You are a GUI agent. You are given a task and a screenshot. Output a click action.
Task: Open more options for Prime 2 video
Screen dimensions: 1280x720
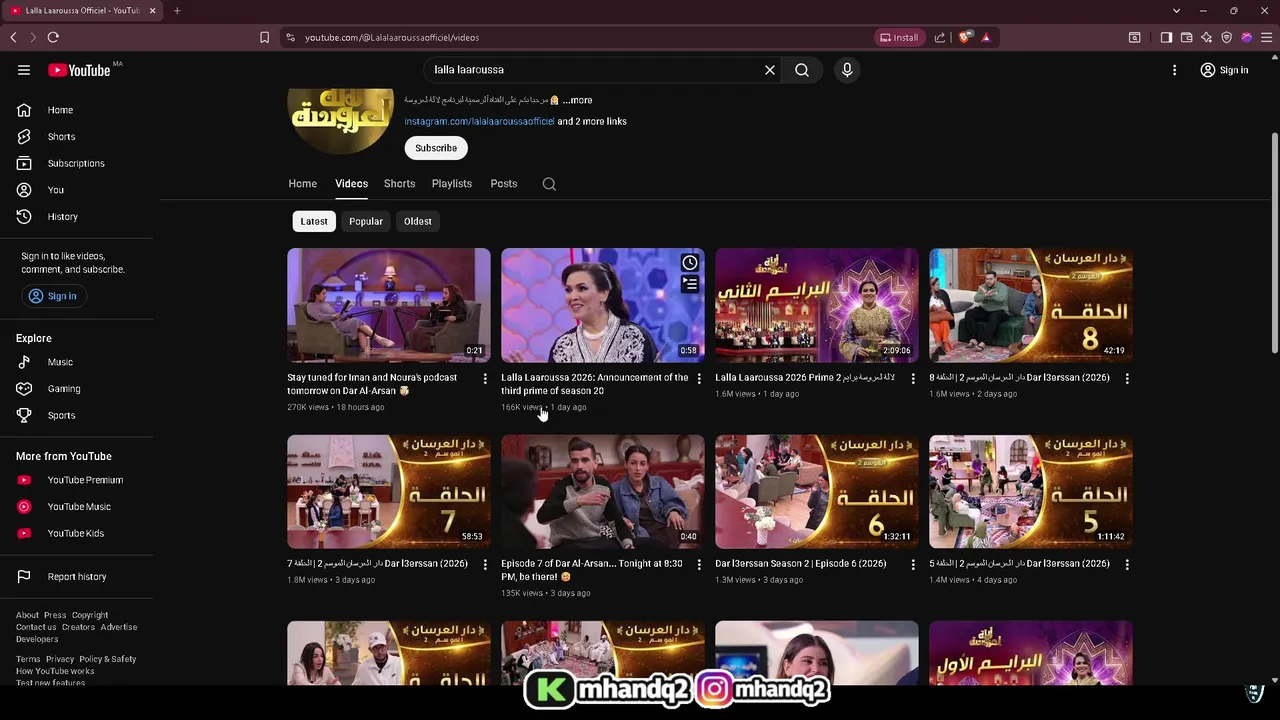coord(913,379)
